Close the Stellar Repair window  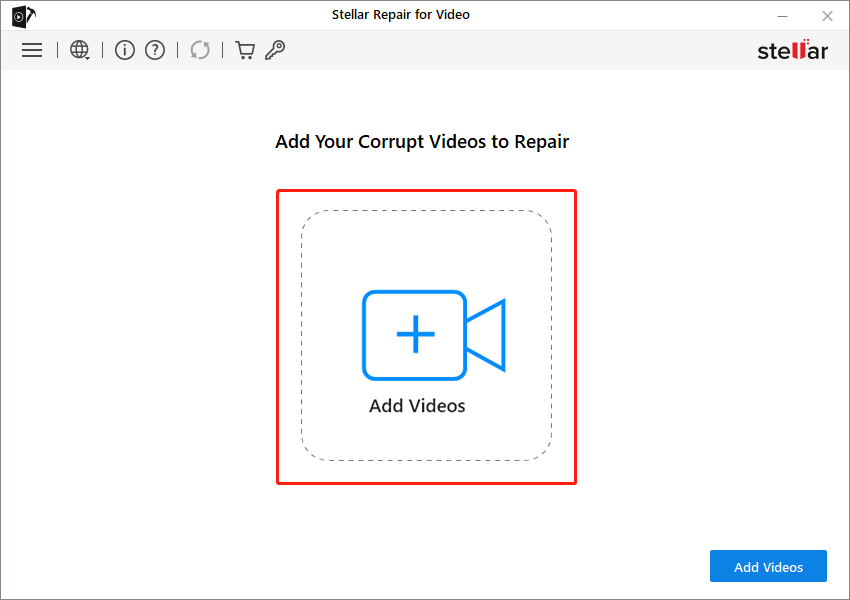click(x=827, y=16)
